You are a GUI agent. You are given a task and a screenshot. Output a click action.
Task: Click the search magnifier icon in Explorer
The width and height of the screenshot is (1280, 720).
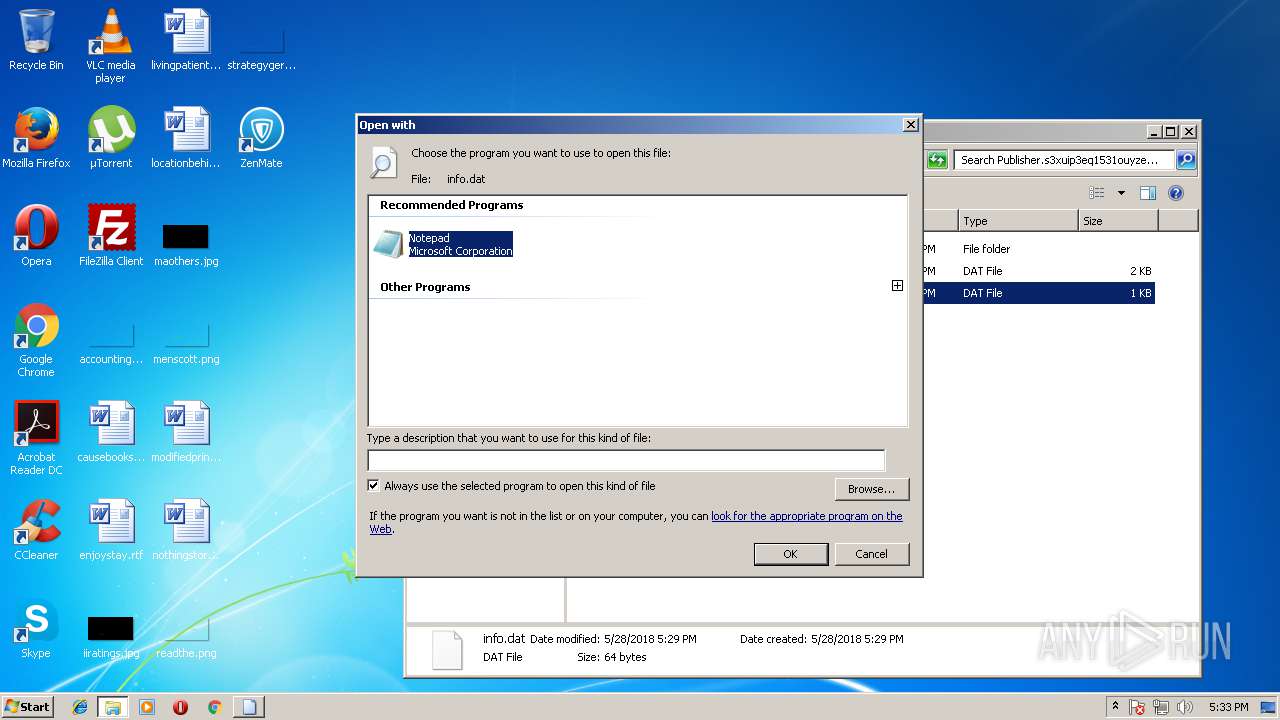point(1185,160)
